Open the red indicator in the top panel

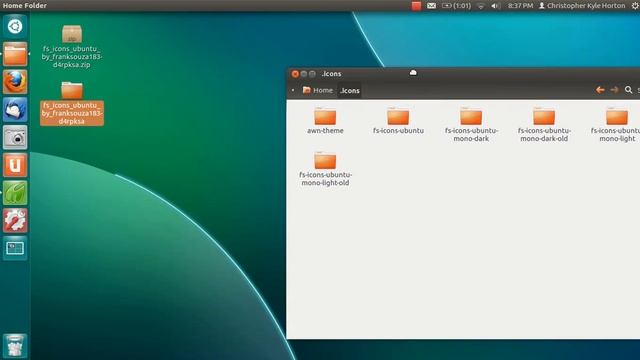click(416, 6)
